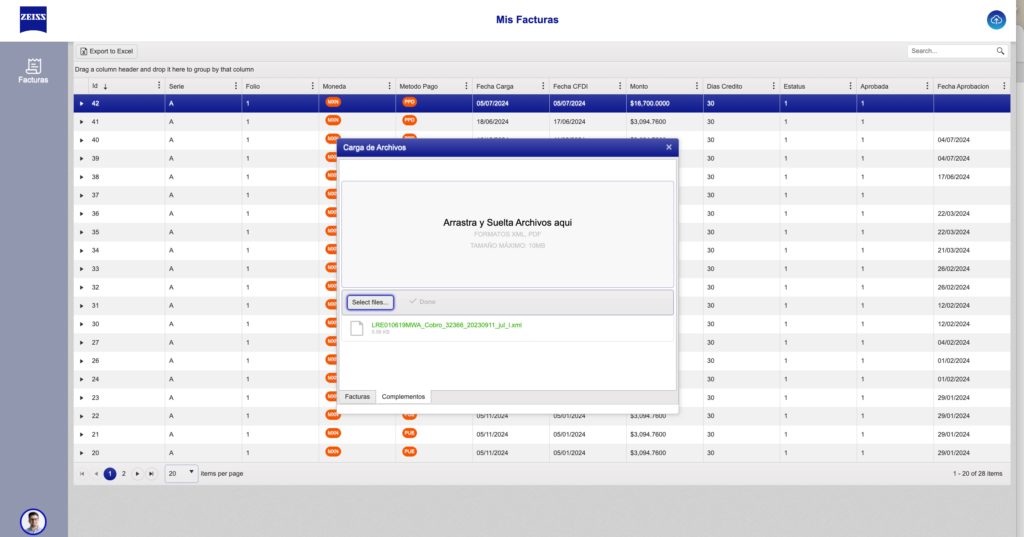Open the cloud upload icon
This screenshot has width=1024, height=537.
[x=995, y=20]
